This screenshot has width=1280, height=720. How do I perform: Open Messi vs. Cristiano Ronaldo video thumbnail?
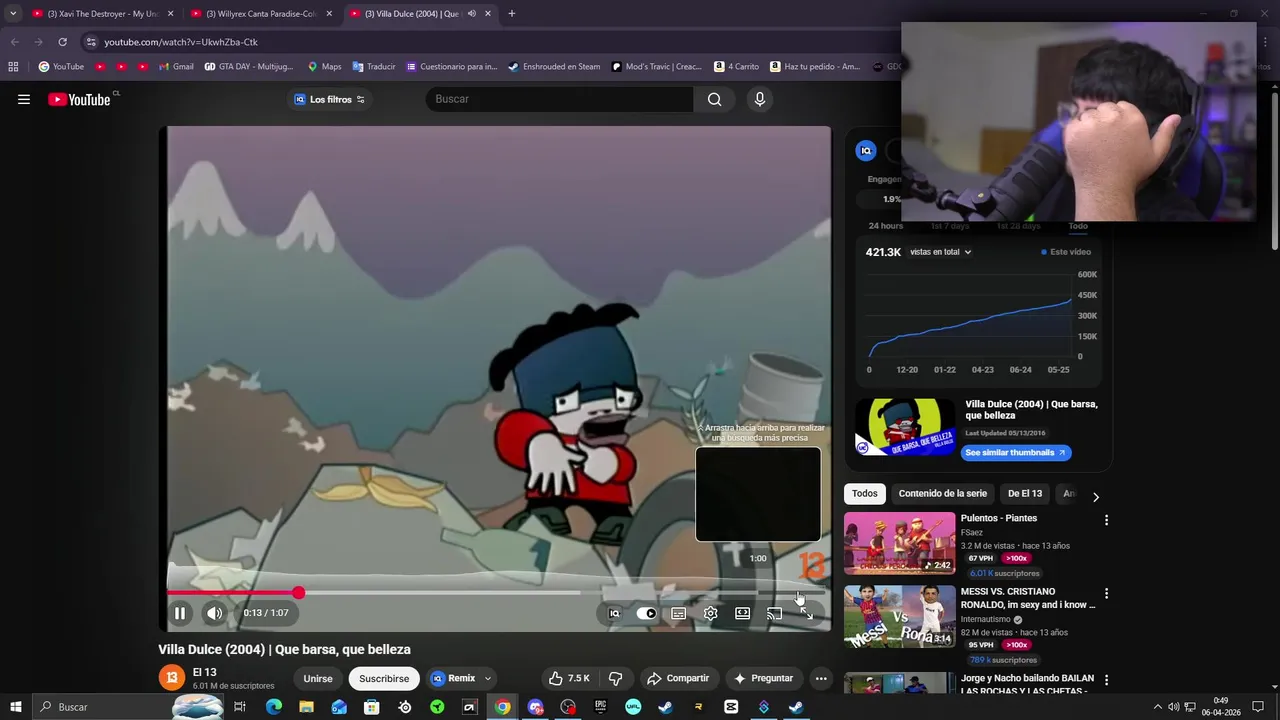pos(899,617)
